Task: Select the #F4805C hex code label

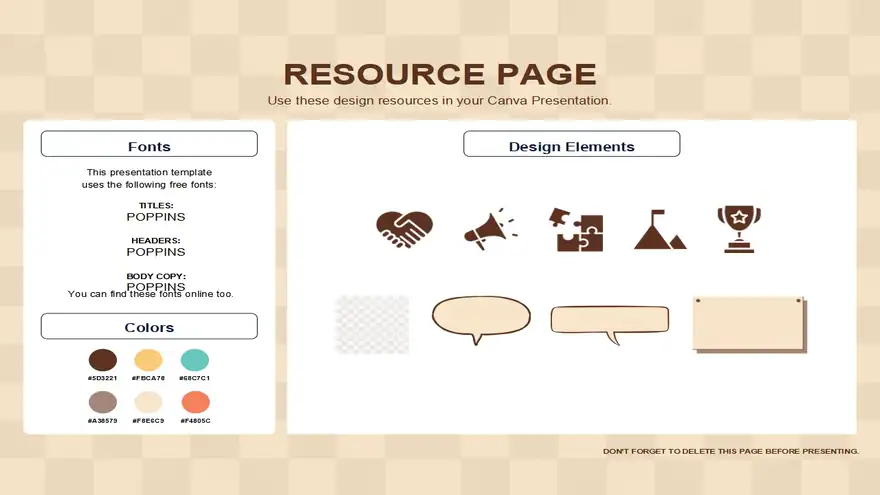Action: tap(195, 420)
